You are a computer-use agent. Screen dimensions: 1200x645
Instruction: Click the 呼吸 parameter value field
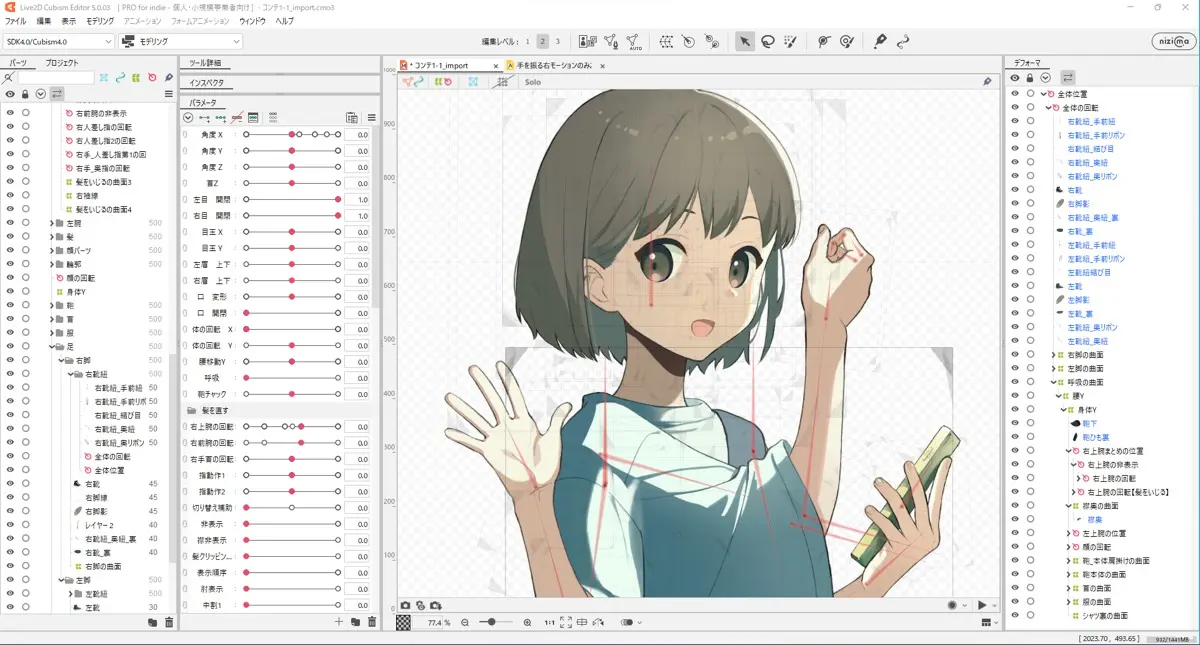[x=358, y=378]
